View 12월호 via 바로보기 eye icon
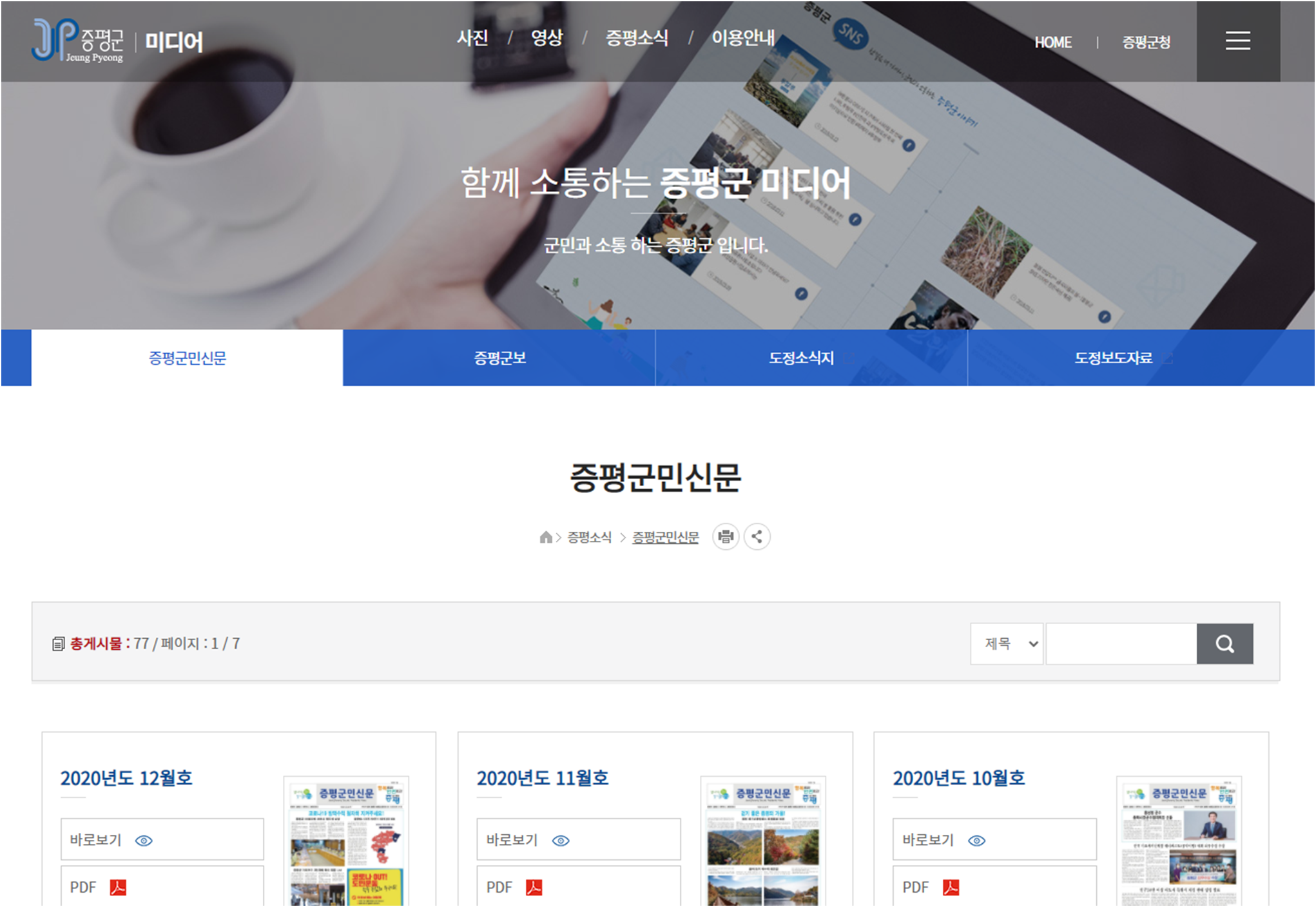 pos(144,841)
